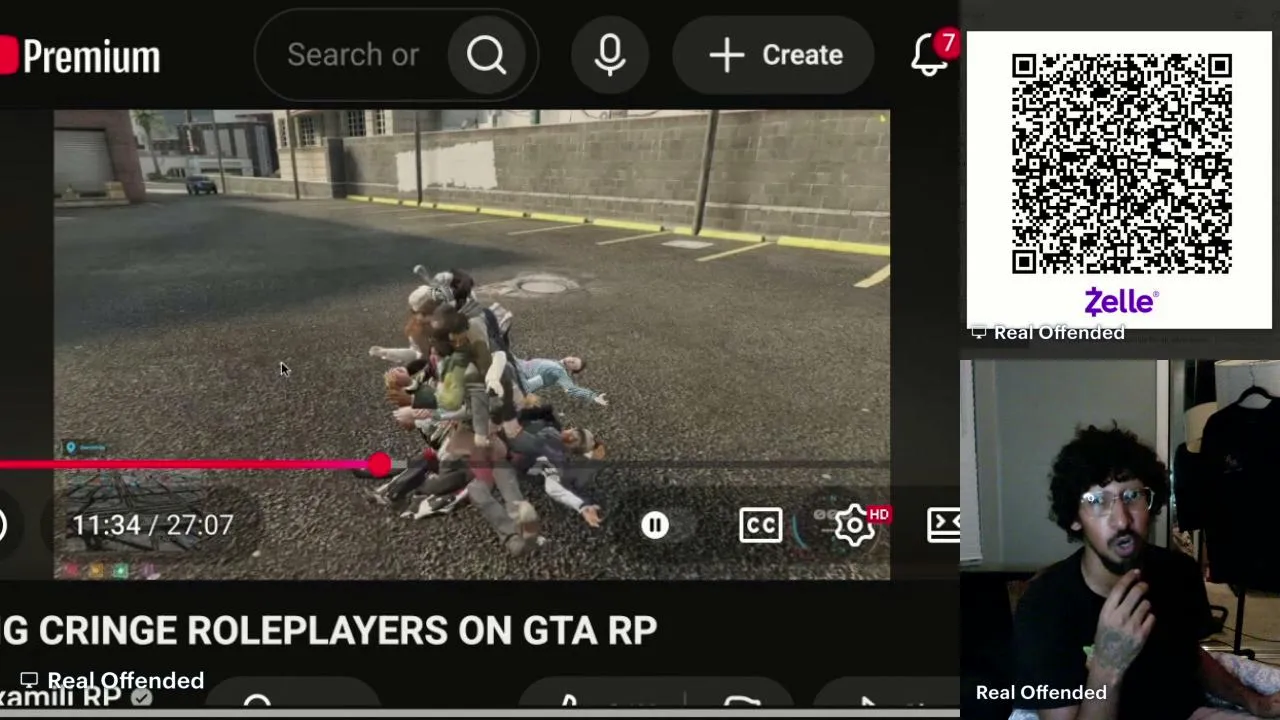Start voice search with the microphone
Image resolution: width=1280 pixels, height=720 pixels.
click(610, 55)
